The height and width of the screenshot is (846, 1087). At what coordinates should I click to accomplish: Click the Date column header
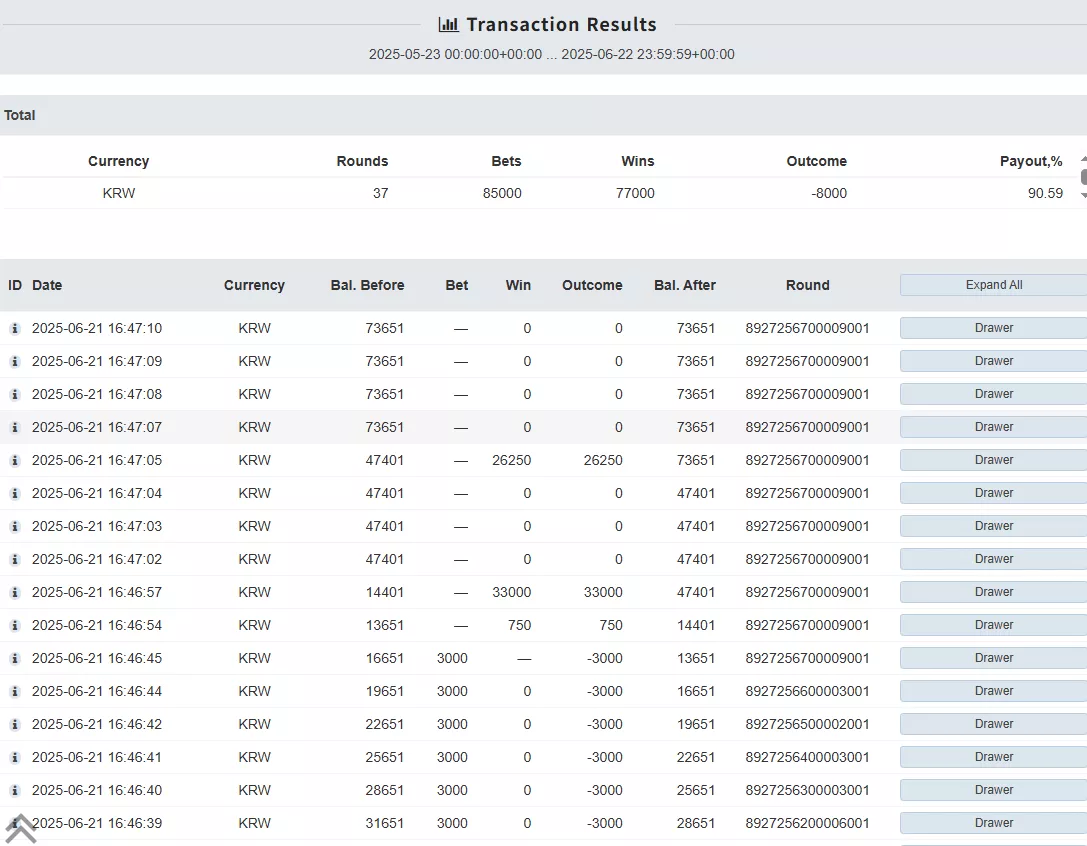(47, 285)
